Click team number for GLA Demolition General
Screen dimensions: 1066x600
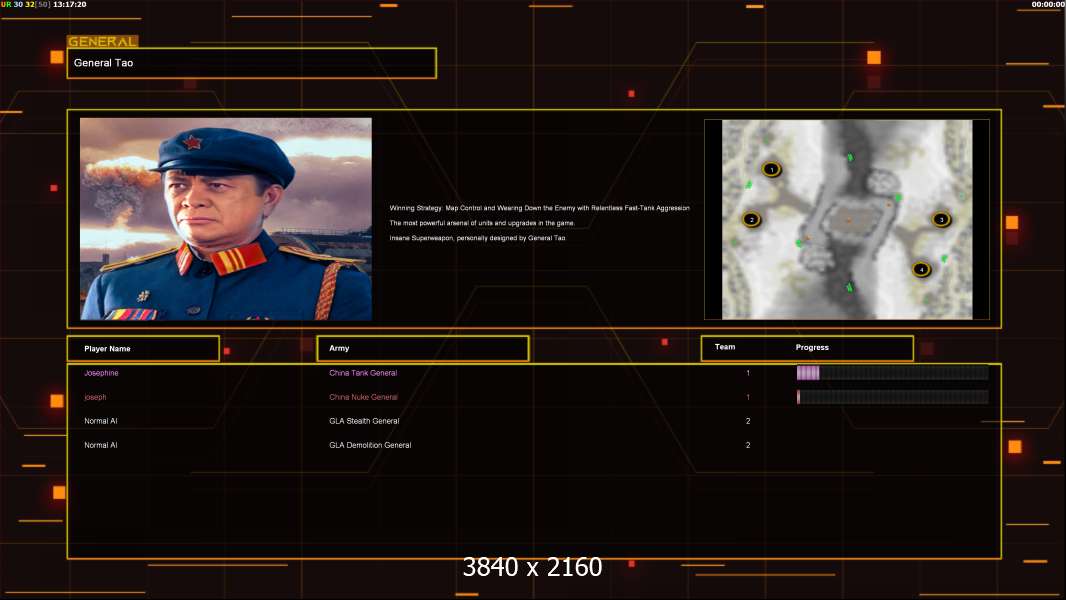click(748, 446)
